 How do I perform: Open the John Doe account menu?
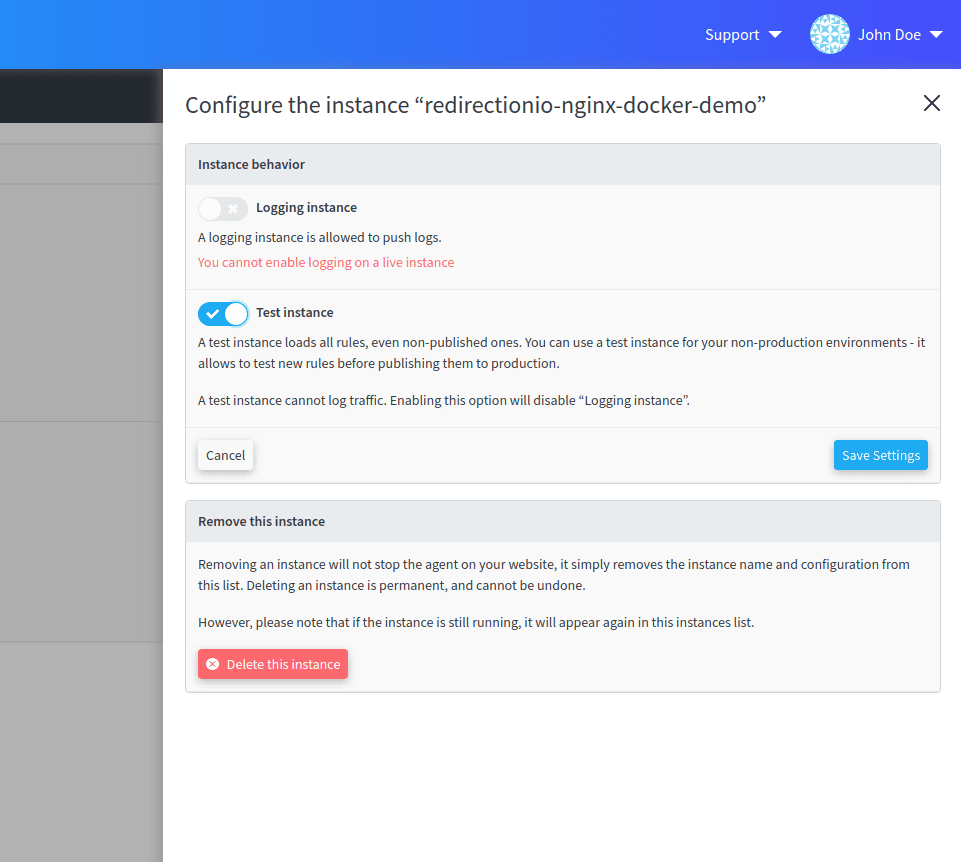click(889, 34)
